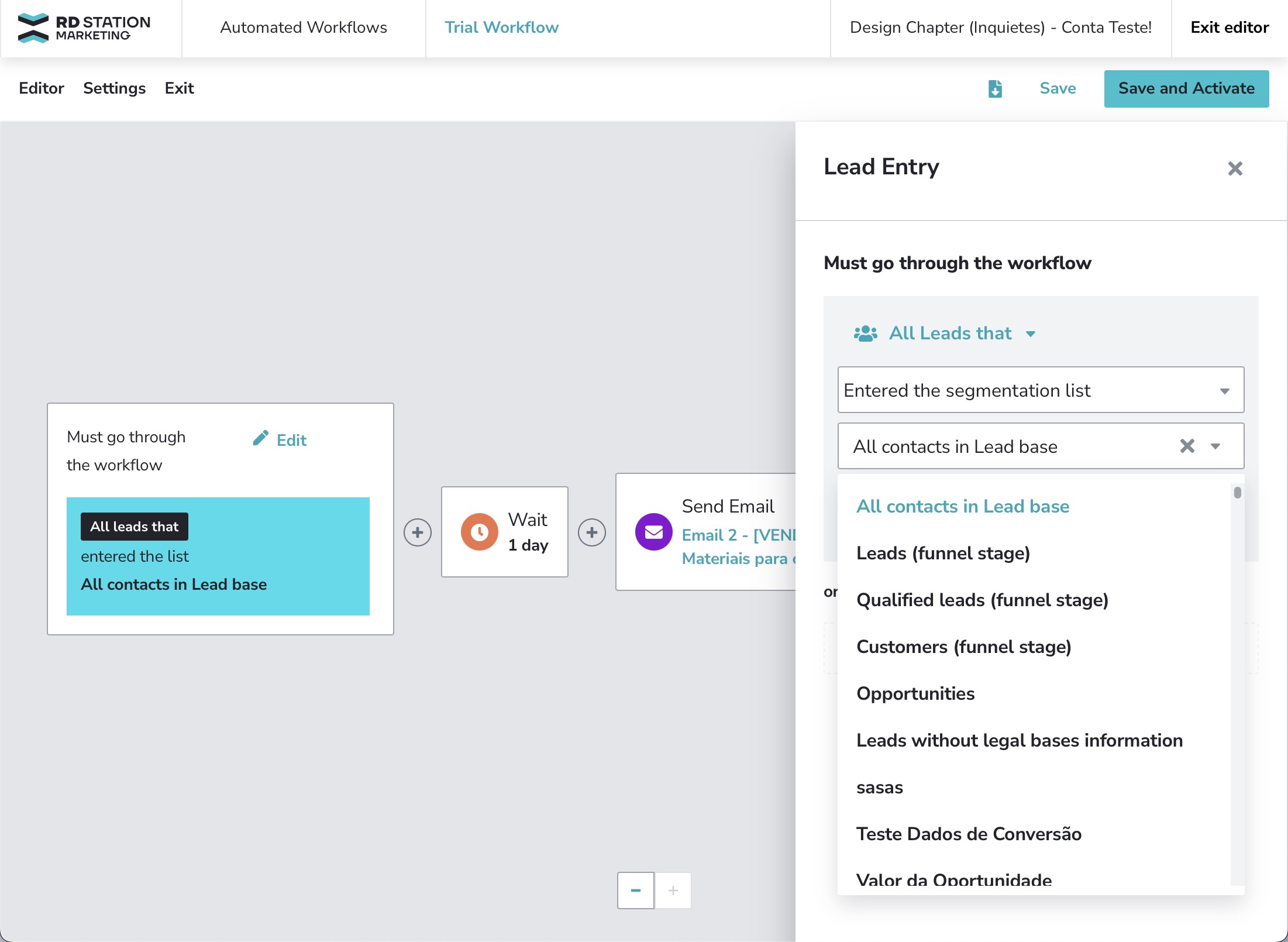
Task: Click the orange clock Wait icon
Action: tap(479, 532)
